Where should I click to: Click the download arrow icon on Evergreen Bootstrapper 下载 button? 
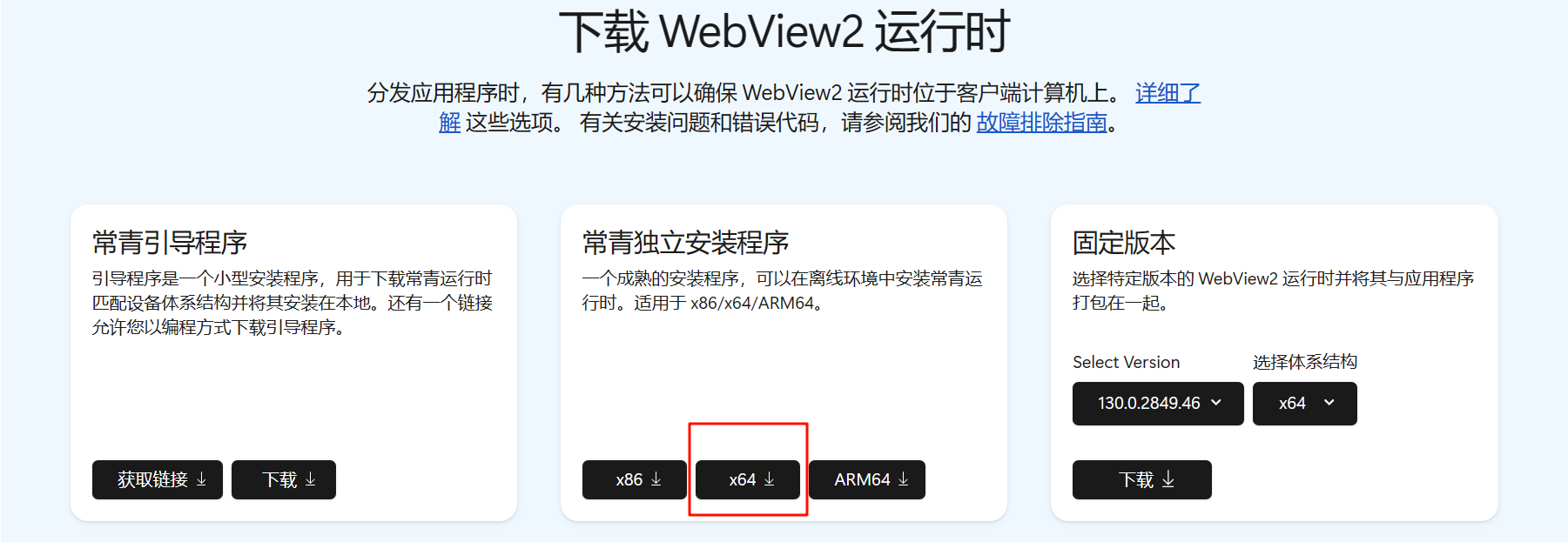[x=310, y=479]
